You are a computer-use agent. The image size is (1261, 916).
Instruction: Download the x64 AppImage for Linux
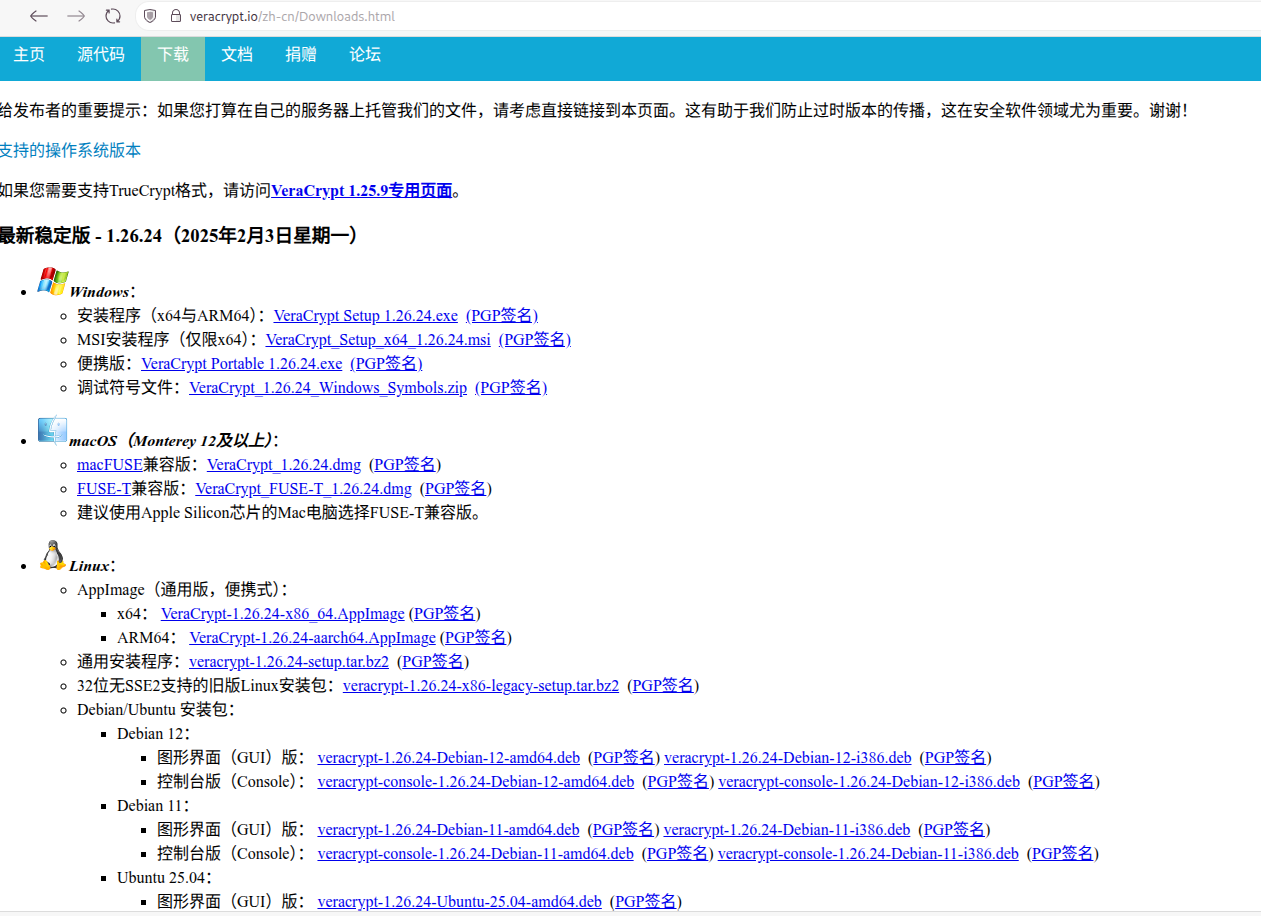281,613
